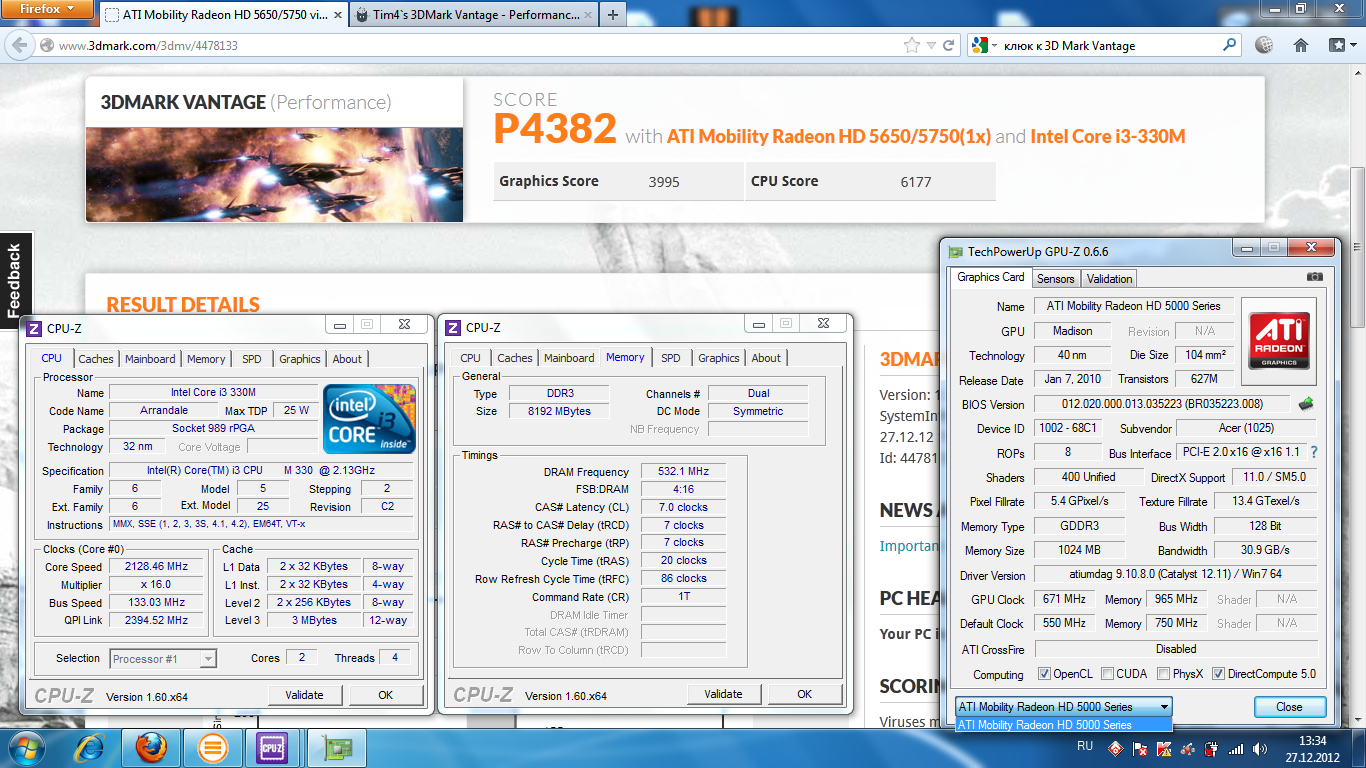
Task: Click the volume speaker tray icon
Action: click(1260, 748)
